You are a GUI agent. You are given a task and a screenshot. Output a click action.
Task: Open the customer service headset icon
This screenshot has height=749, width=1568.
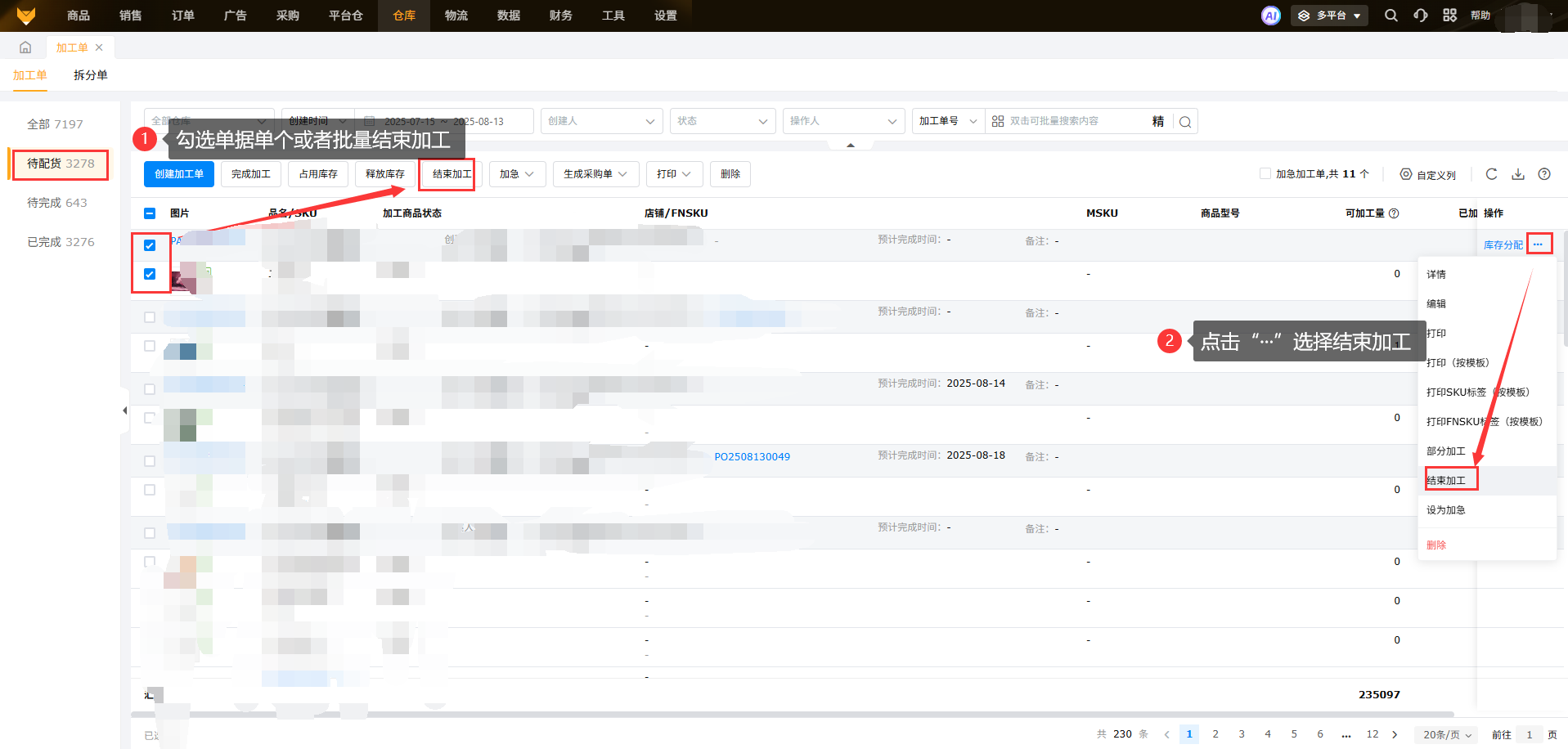[1421, 16]
